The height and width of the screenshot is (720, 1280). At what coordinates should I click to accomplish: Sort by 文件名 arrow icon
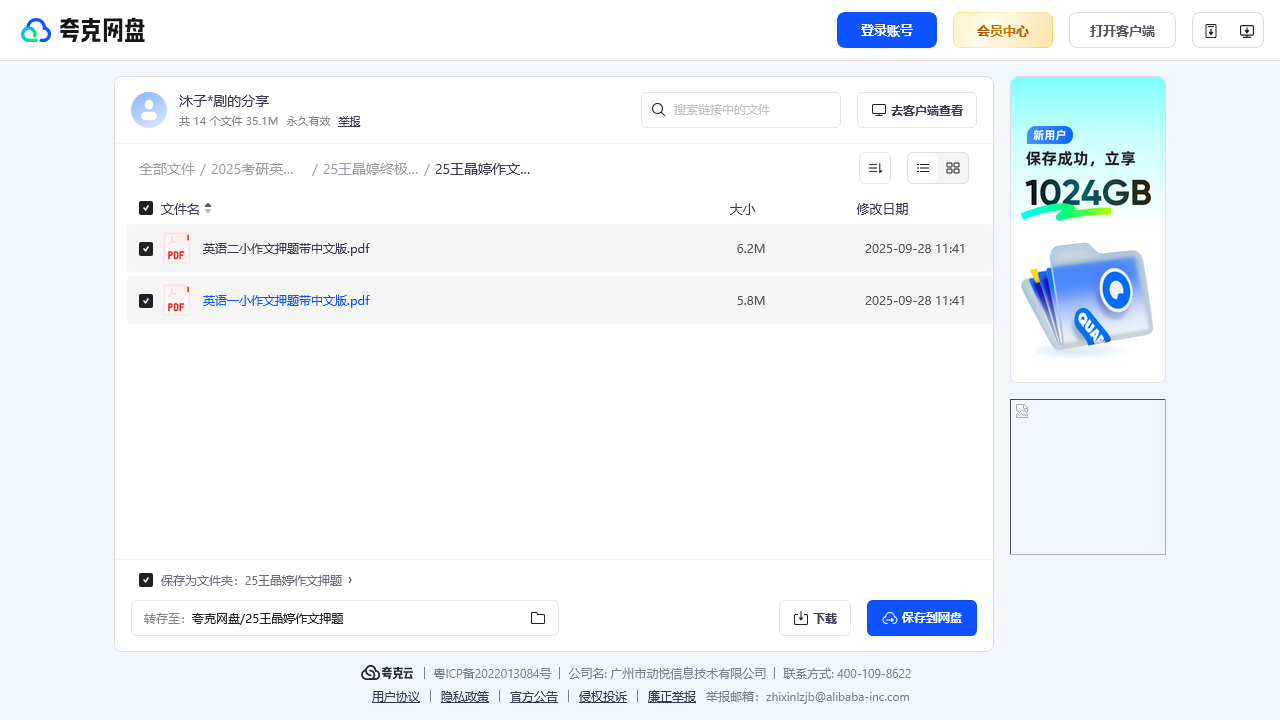click(x=208, y=208)
